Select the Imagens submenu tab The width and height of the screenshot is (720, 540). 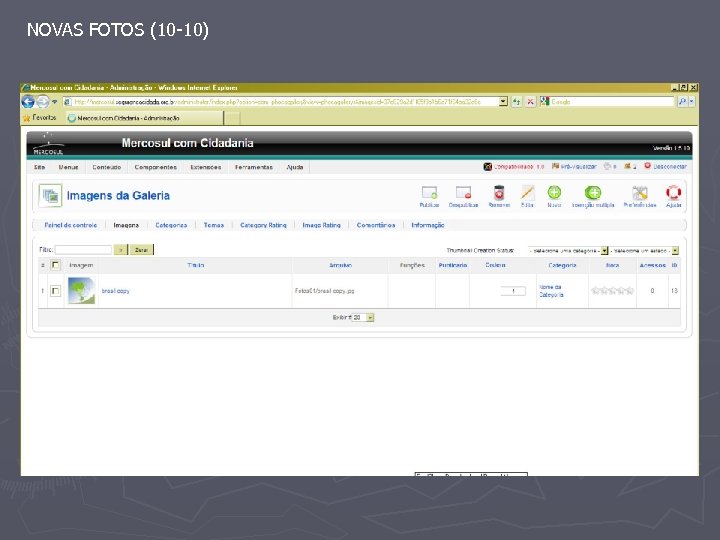[x=126, y=225]
